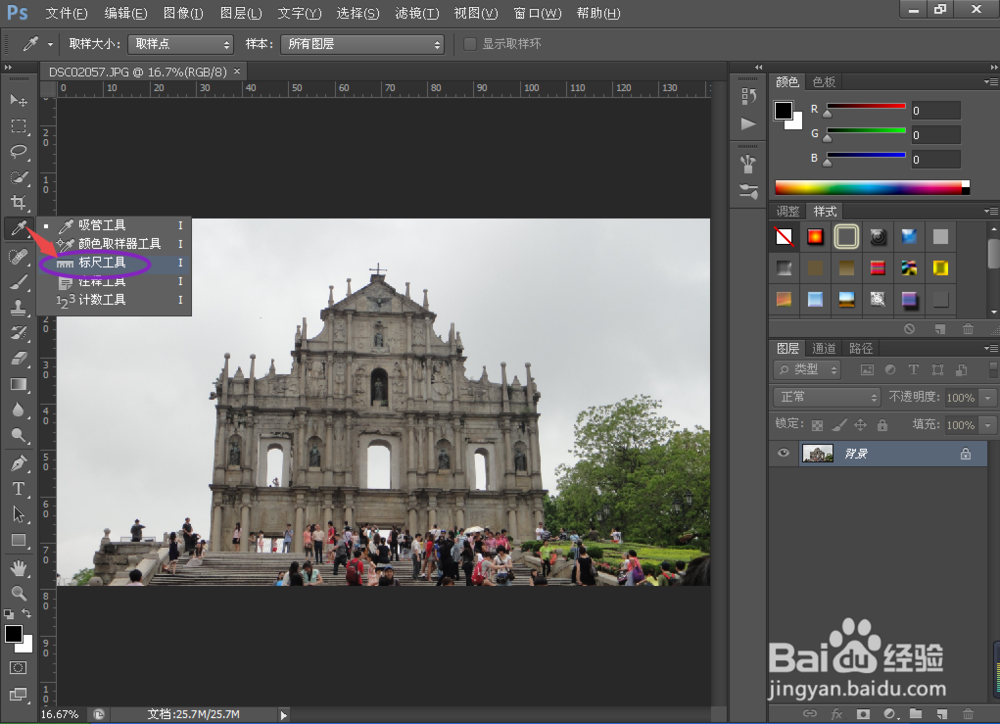Select the Pen tool
Image resolution: width=1000 pixels, height=724 pixels.
coord(18,463)
